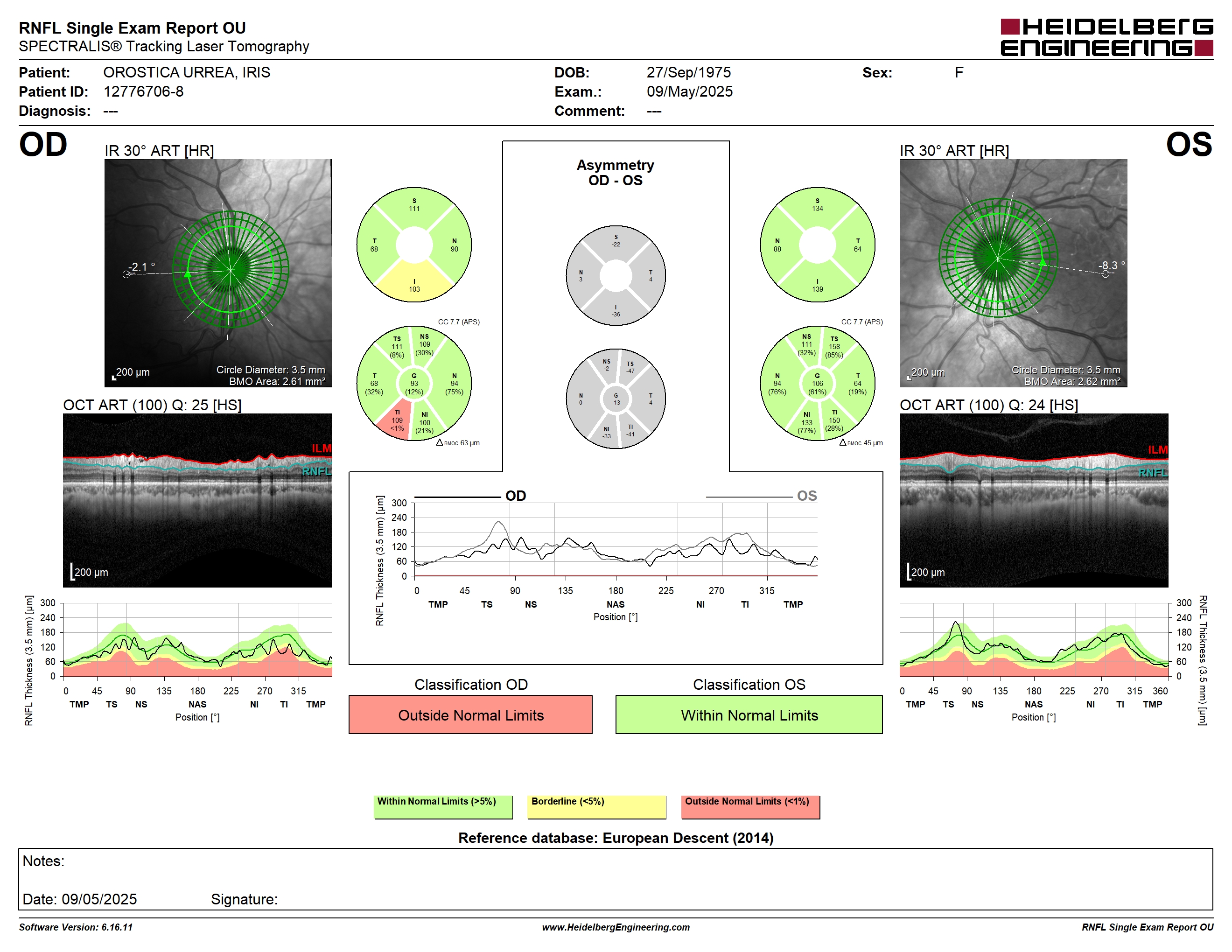Click the exam date 09/May/2025
The width and height of the screenshot is (1232, 952).
coord(689,91)
